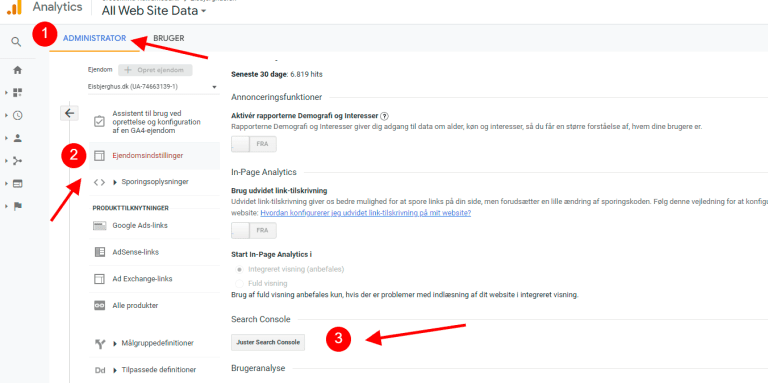Open link about configuring udvidet link-tilskrivning
768x383 pixels.
point(366,213)
